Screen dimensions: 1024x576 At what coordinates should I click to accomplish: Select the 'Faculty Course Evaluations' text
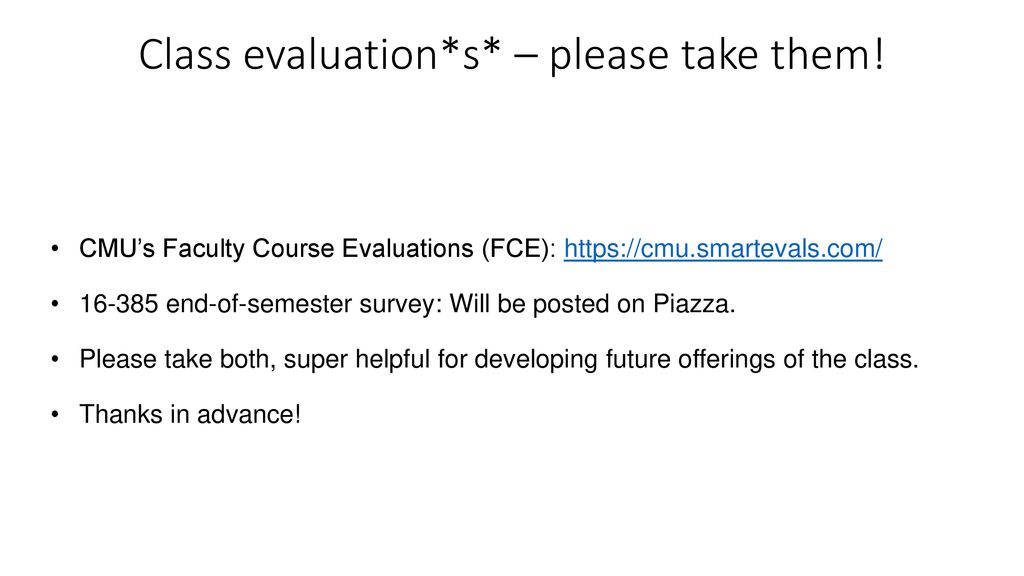(318, 249)
